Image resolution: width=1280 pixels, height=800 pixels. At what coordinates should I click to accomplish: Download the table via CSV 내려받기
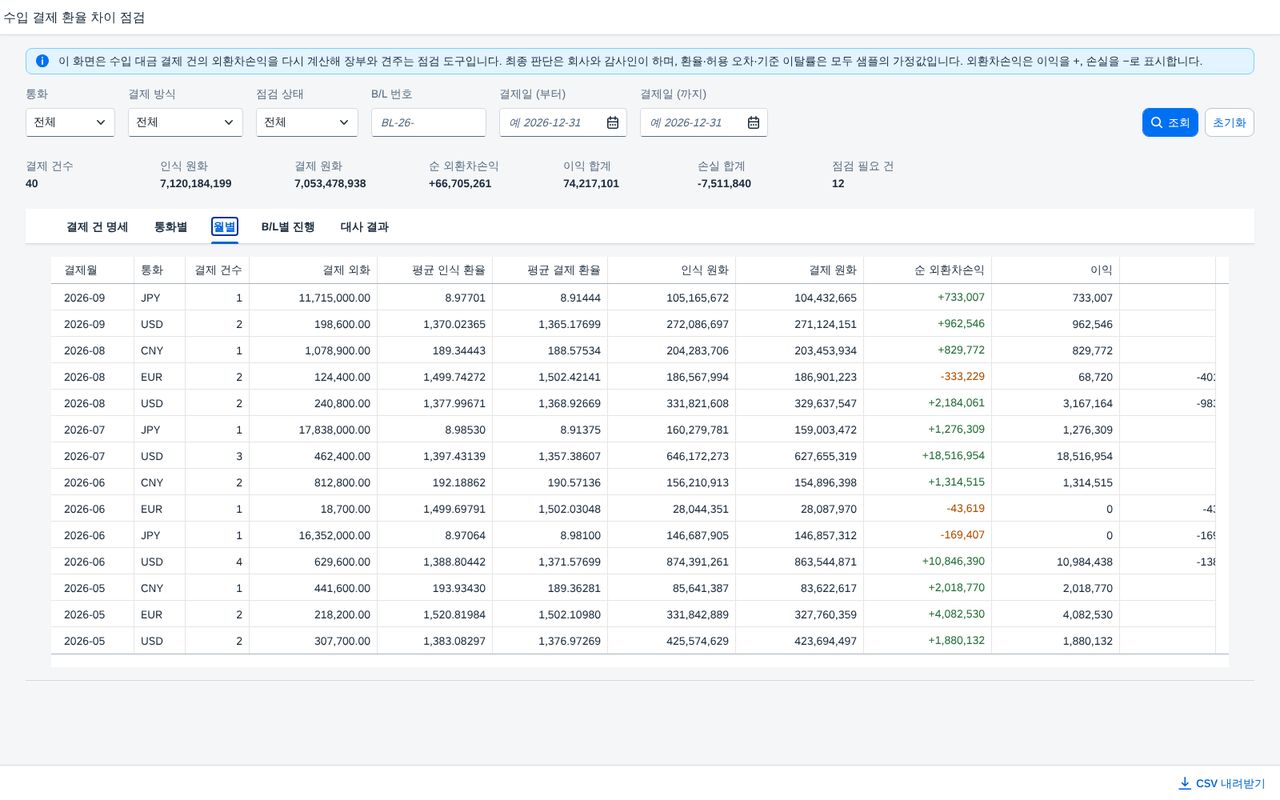click(x=1221, y=783)
